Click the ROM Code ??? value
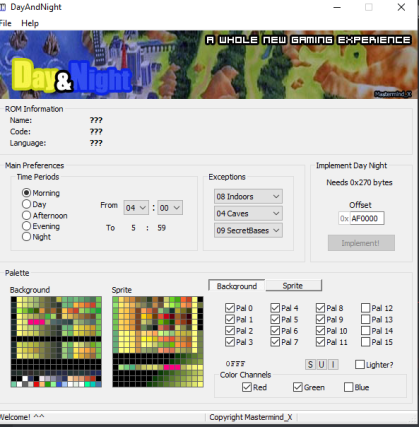 coord(96,131)
